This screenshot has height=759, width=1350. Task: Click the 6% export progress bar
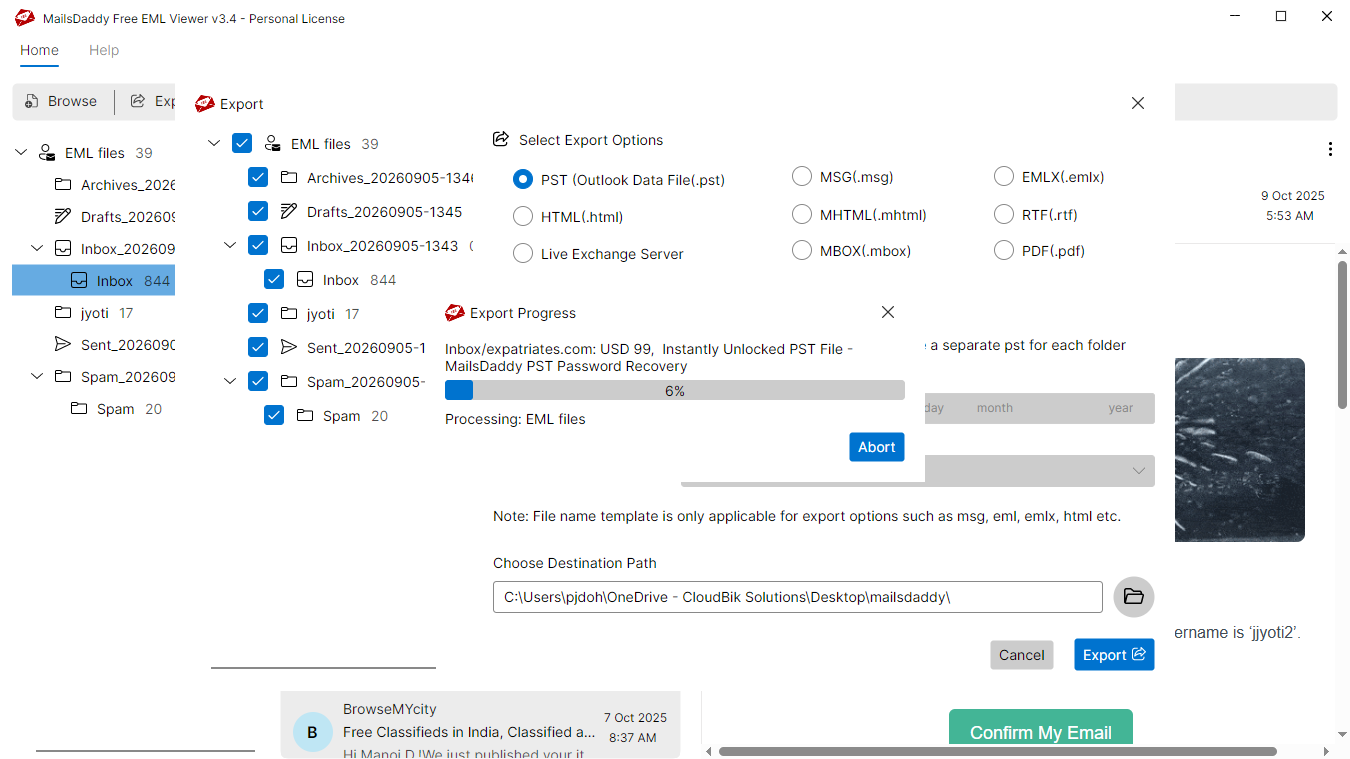[x=674, y=391]
